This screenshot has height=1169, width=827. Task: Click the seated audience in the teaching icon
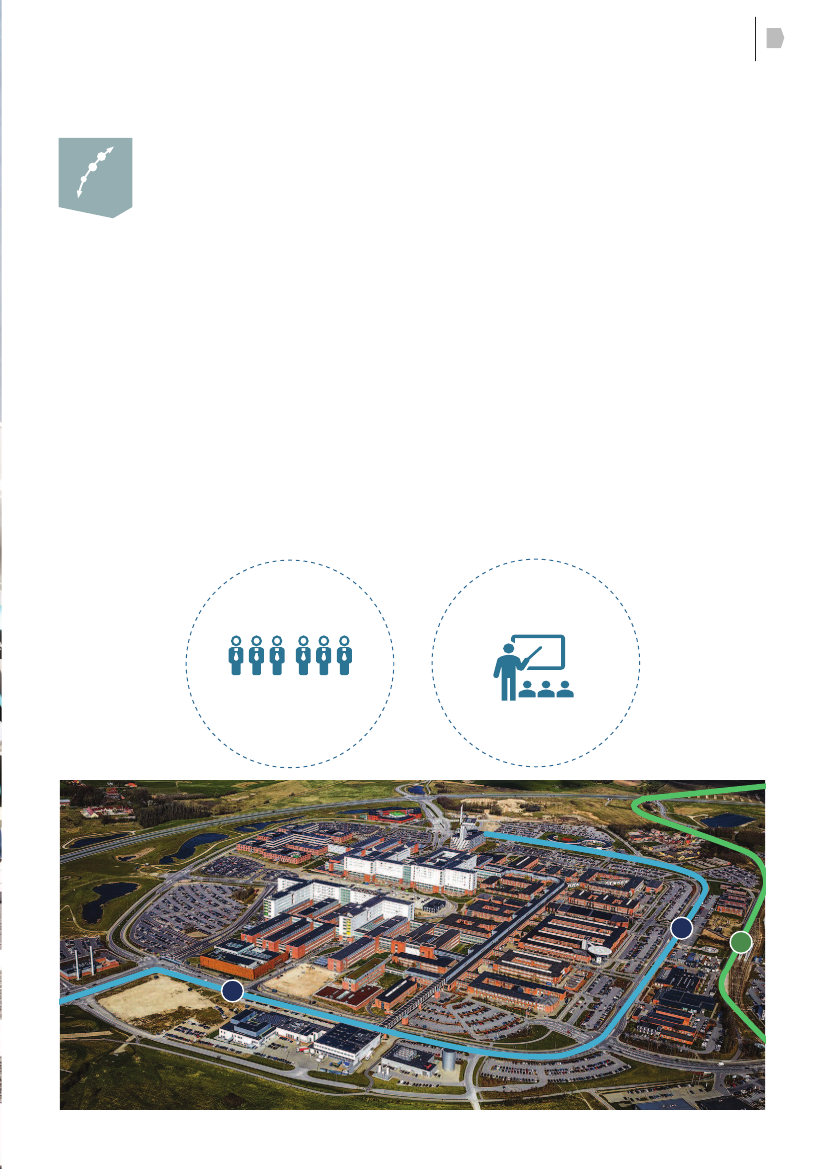pos(546,690)
